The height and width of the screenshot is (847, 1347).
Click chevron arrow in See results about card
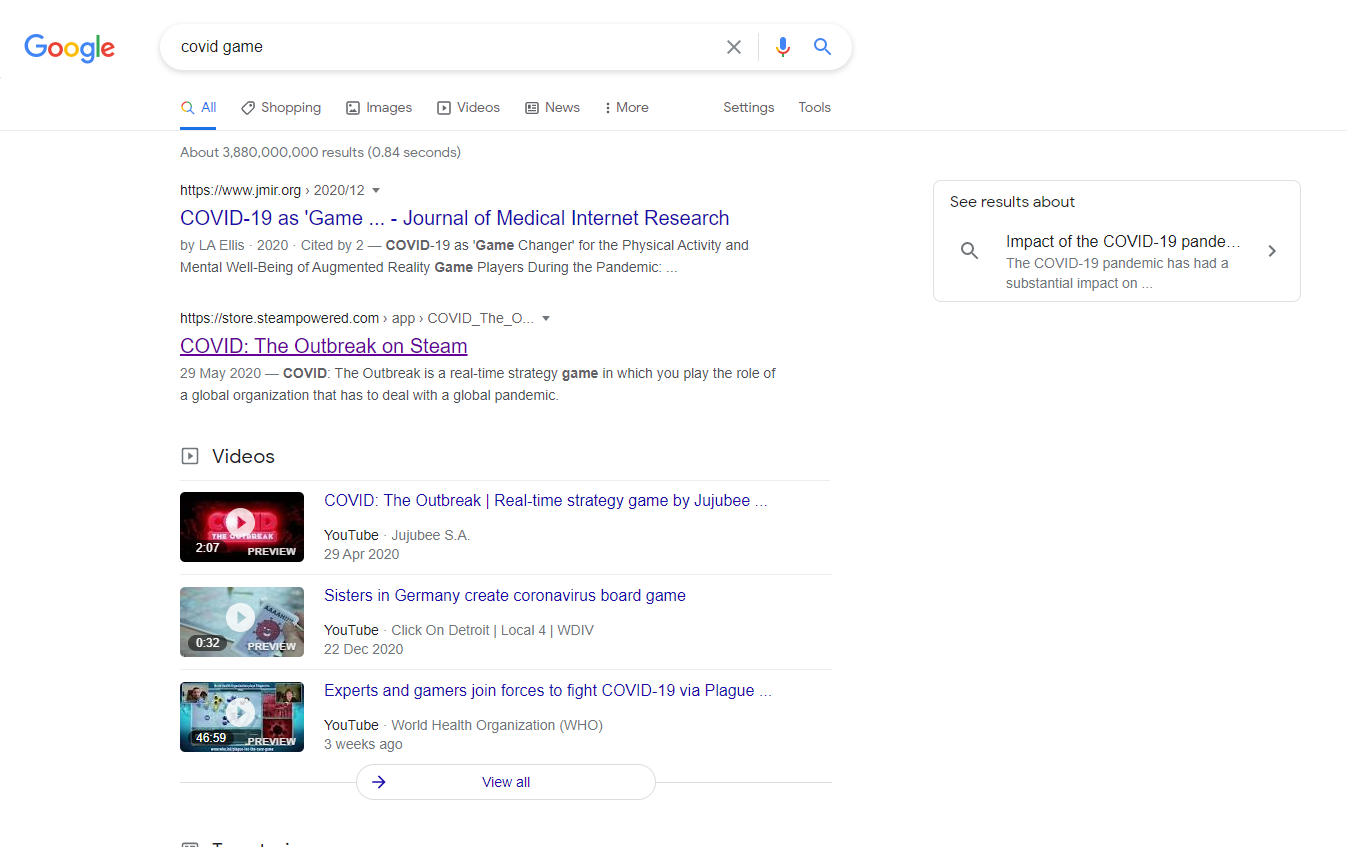[1272, 251]
